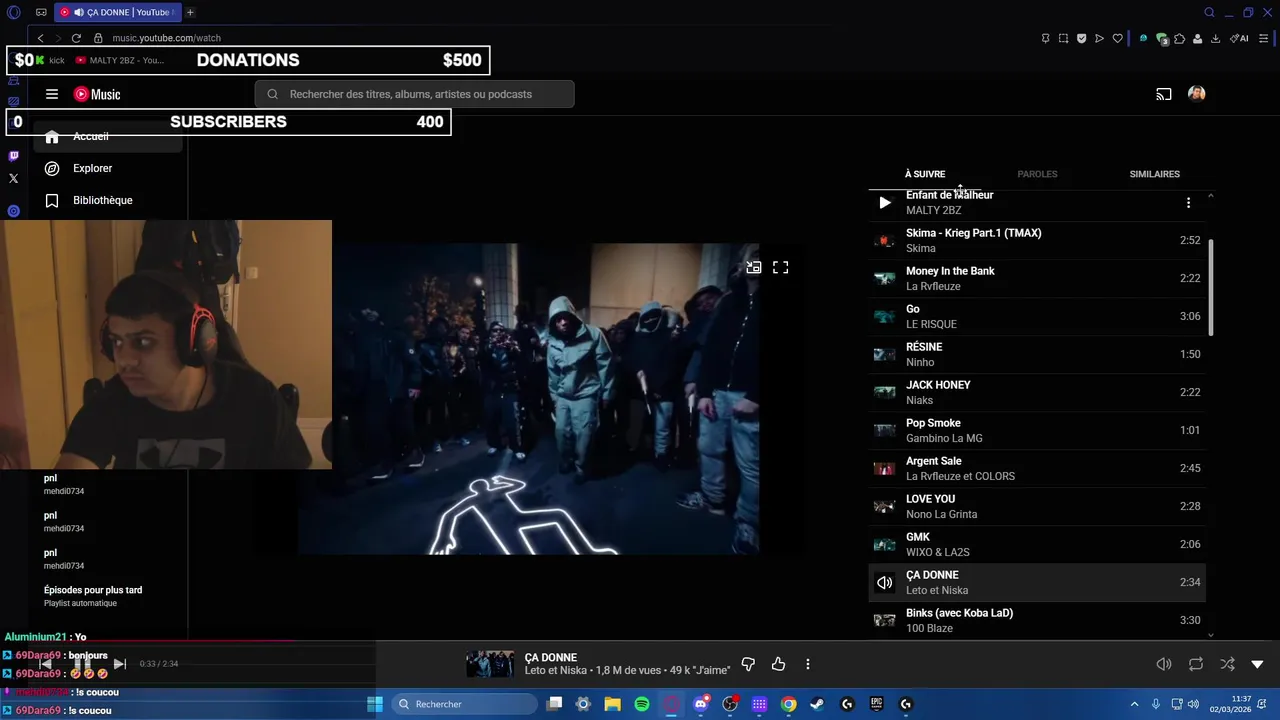Open the Windows Start menu

[x=375, y=704]
